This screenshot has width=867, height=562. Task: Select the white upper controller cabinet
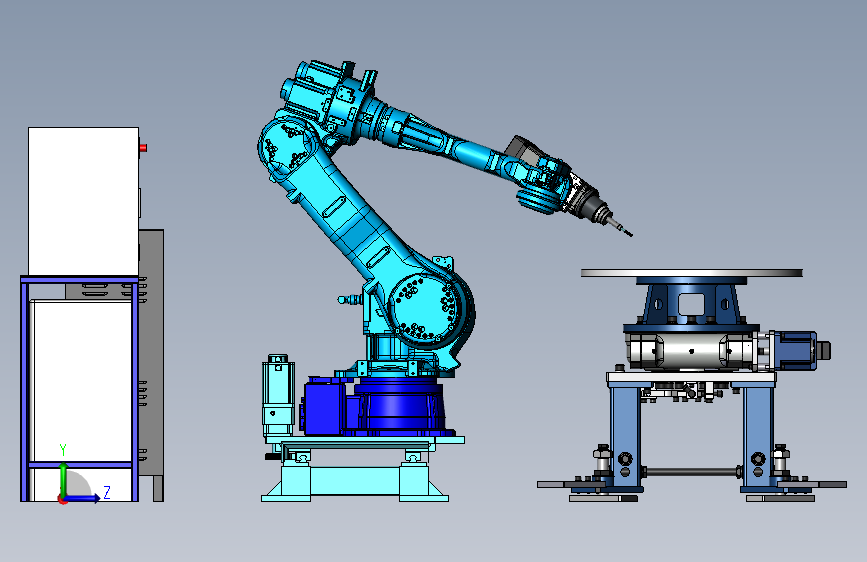[83, 201]
